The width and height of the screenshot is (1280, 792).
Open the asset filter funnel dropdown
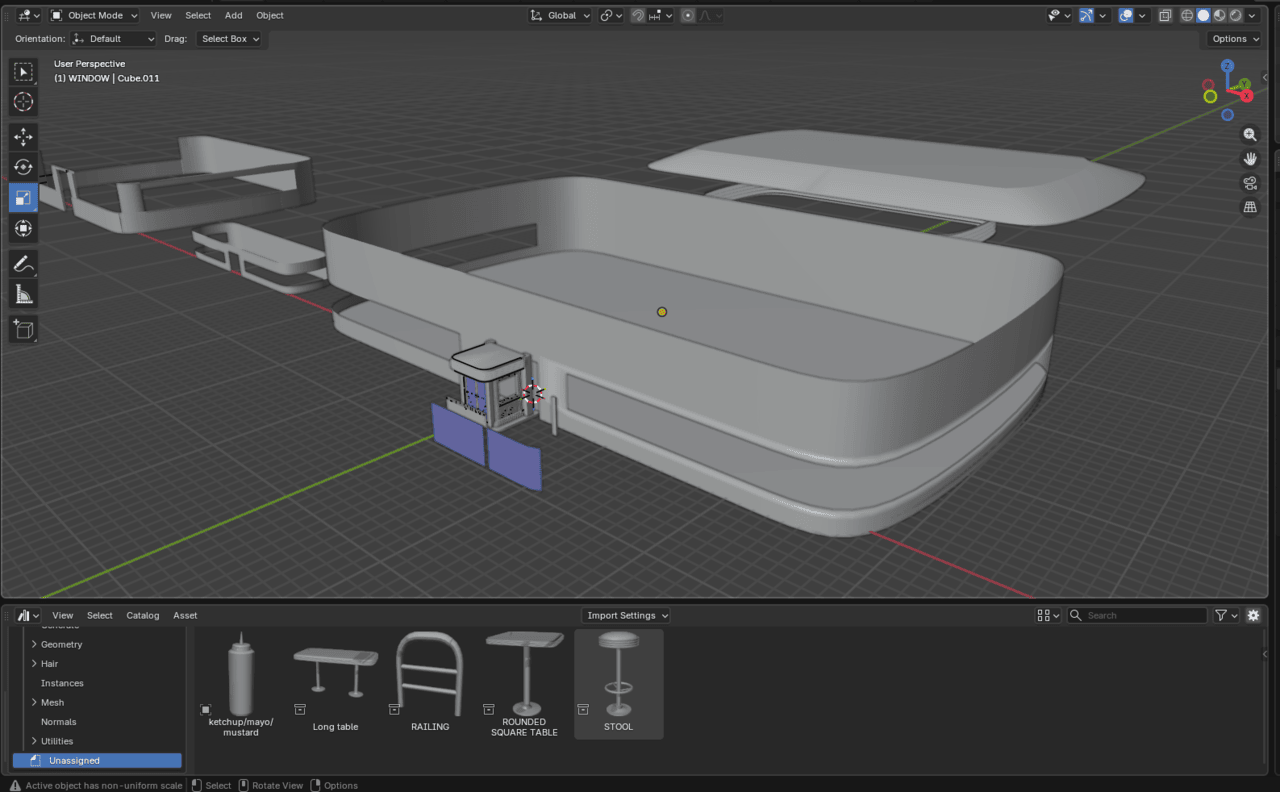(1227, 615)
